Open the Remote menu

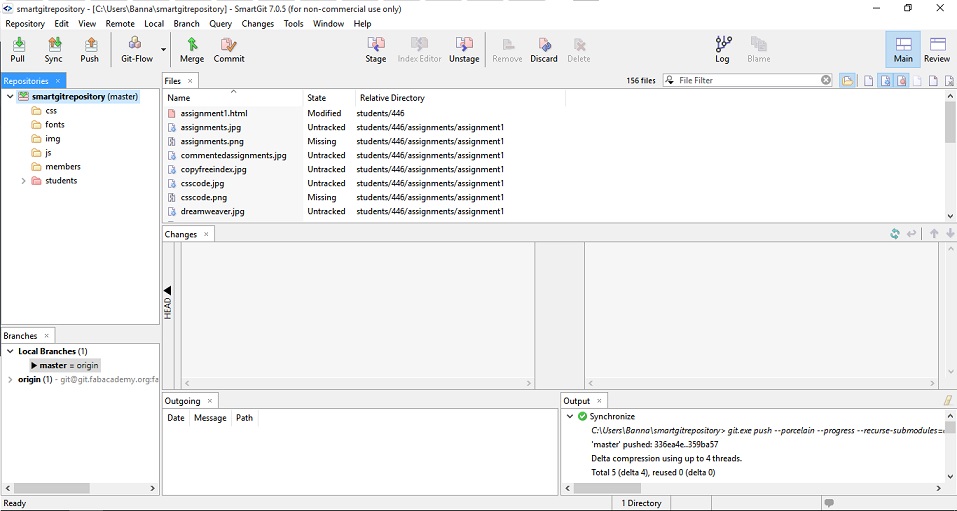[x=120, y=24]
